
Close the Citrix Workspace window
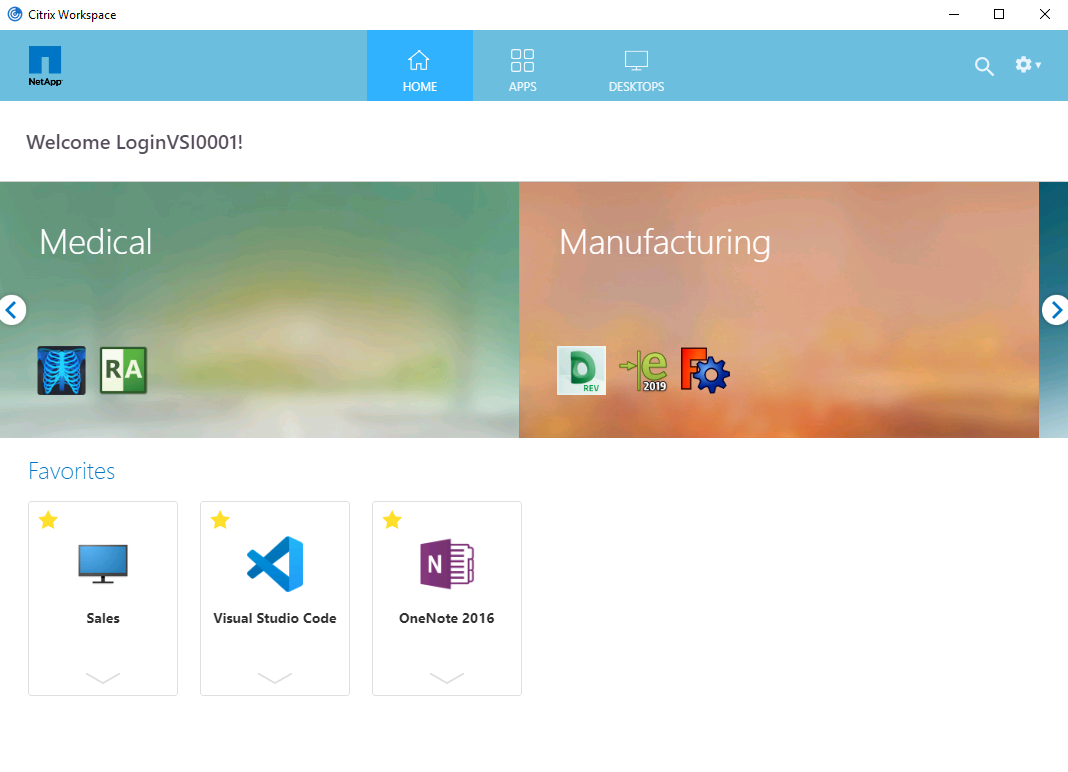click(1044, 14)
